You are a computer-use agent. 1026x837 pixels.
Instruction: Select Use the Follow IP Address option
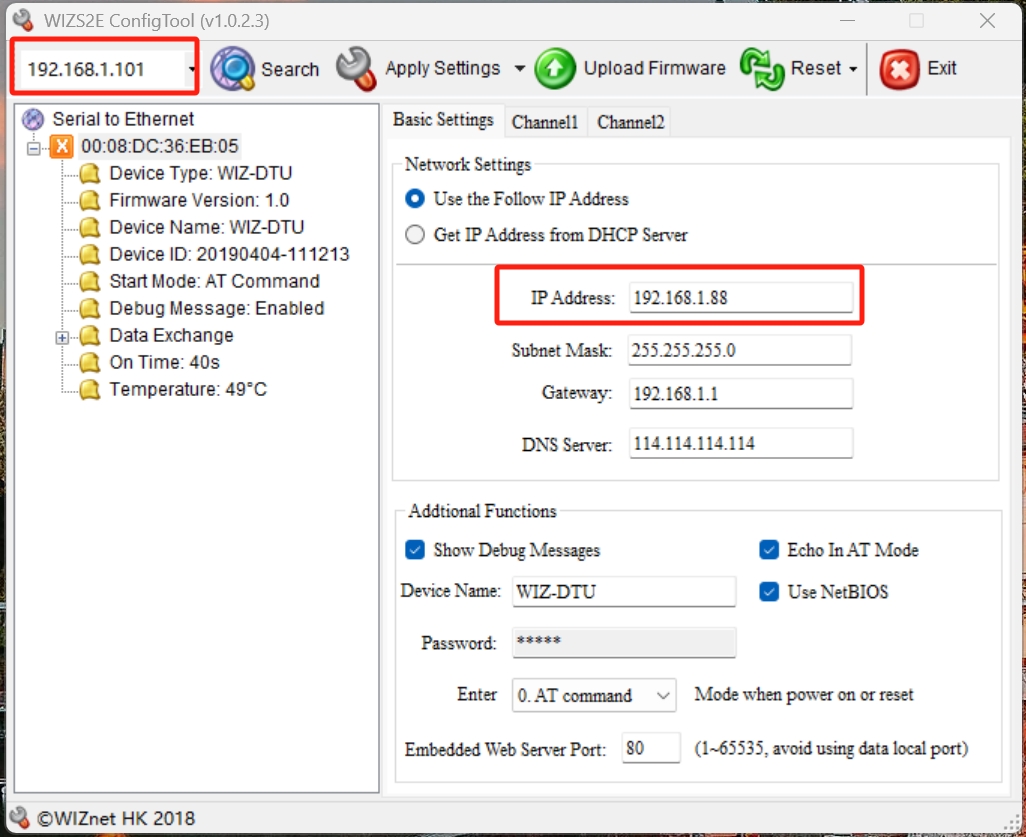(x=415, y=199)
